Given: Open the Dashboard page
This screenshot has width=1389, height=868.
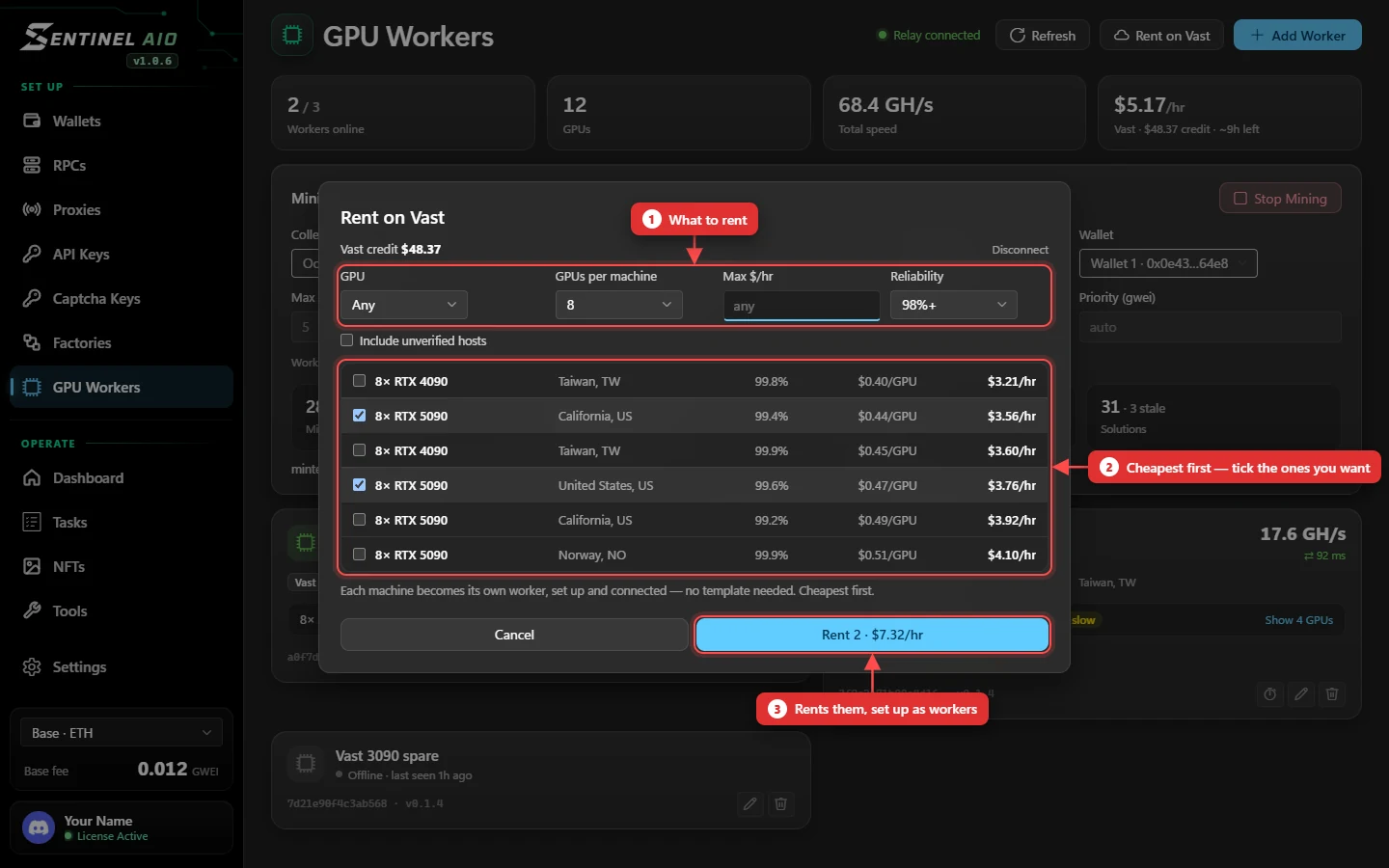Looking at the screenshot, I should tap(122, 477).
